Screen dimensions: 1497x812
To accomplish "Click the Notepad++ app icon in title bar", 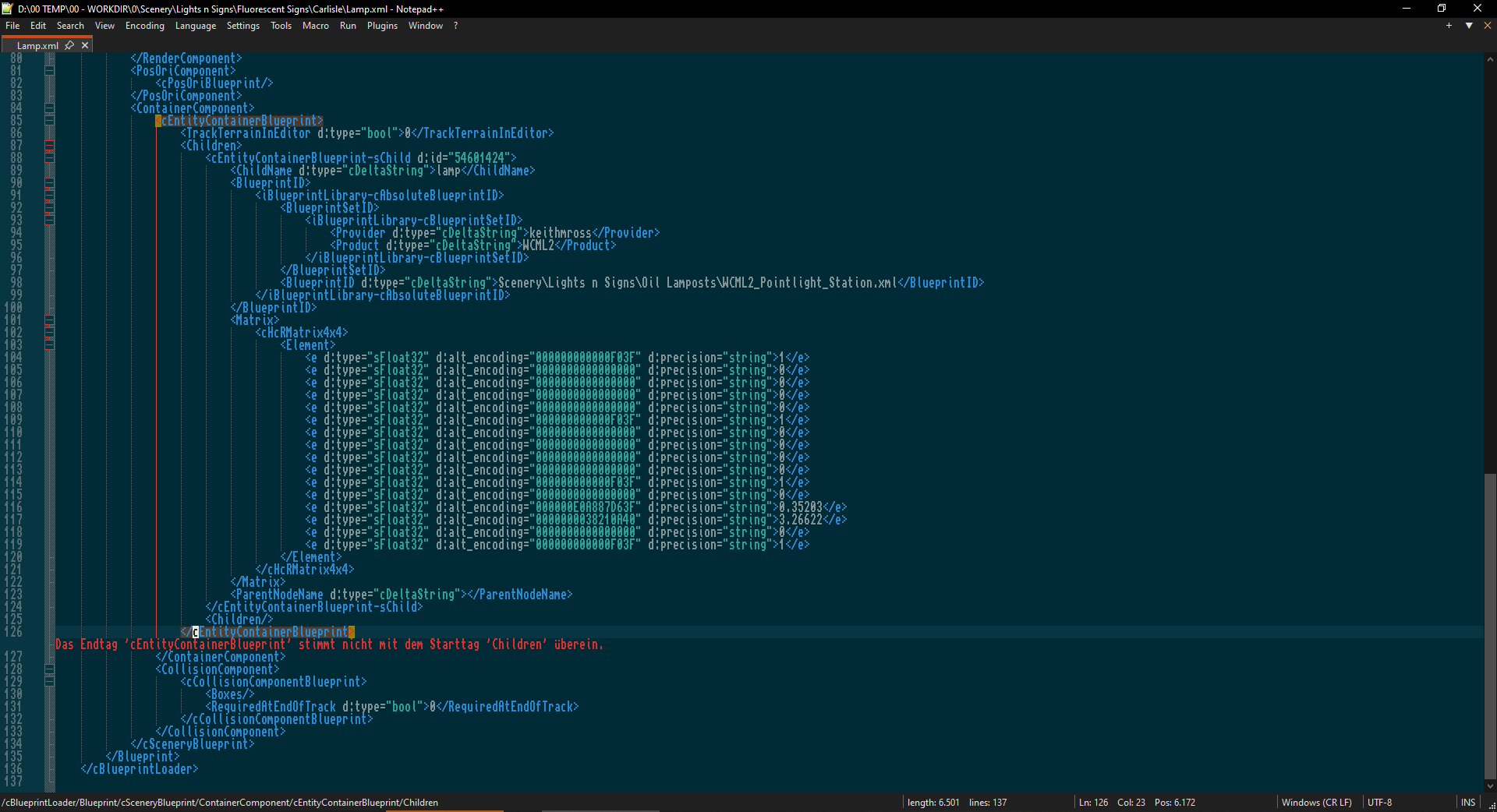I will coord(8,9).
